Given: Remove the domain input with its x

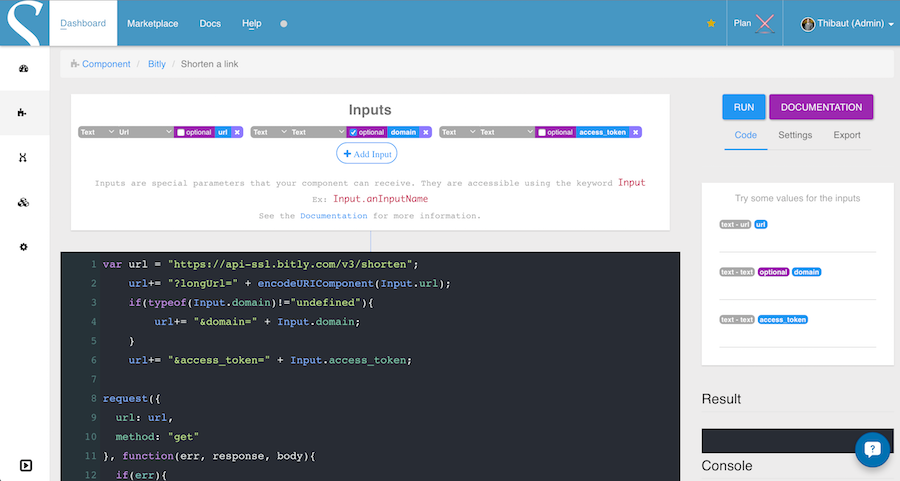Looking at the screenshot, I should click(425, 132).
